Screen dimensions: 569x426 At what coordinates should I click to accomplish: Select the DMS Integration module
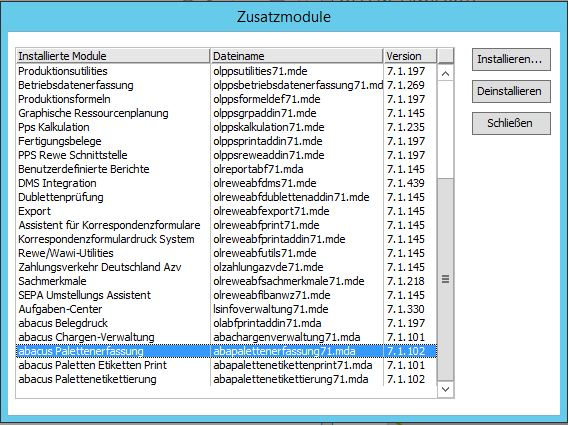[x=226, y=183]
